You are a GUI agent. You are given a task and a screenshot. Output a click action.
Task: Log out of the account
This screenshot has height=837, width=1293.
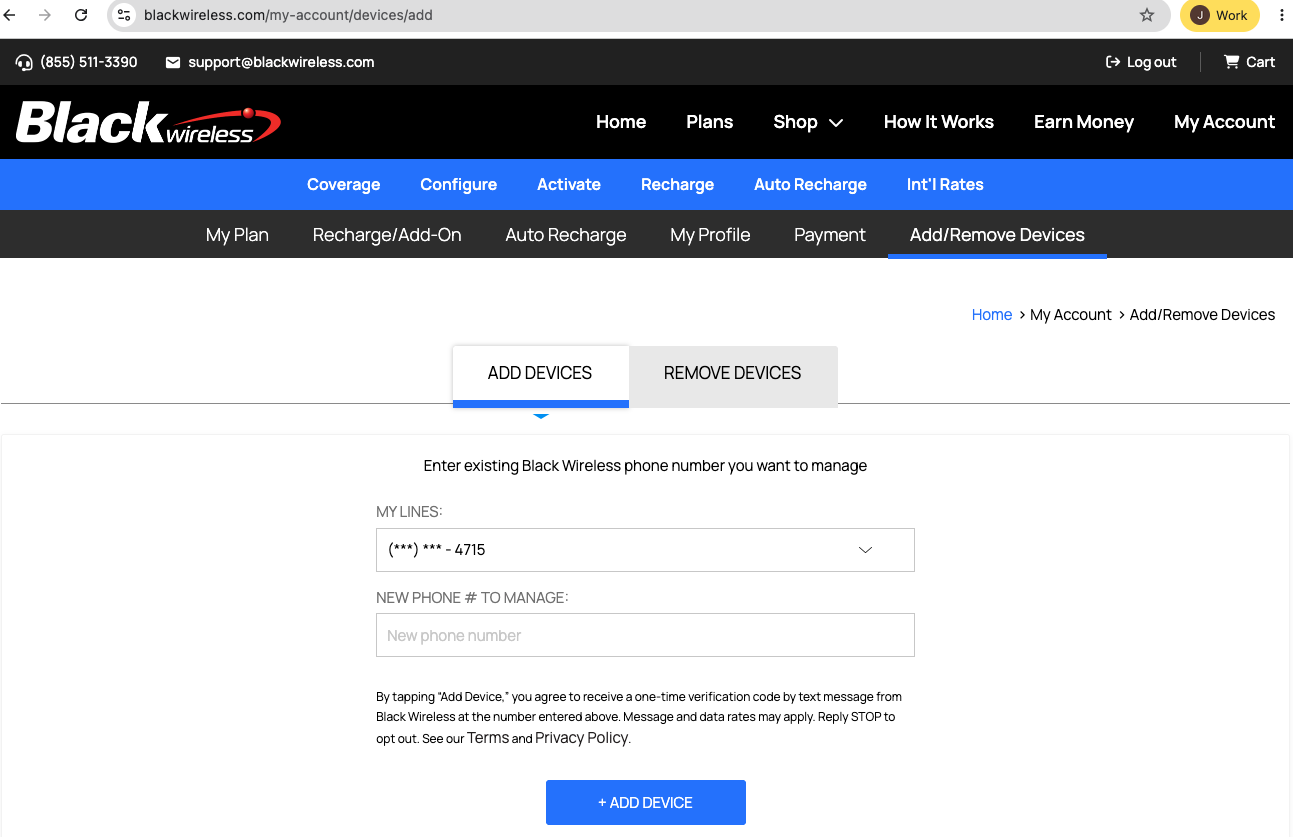coord(1151,62)
